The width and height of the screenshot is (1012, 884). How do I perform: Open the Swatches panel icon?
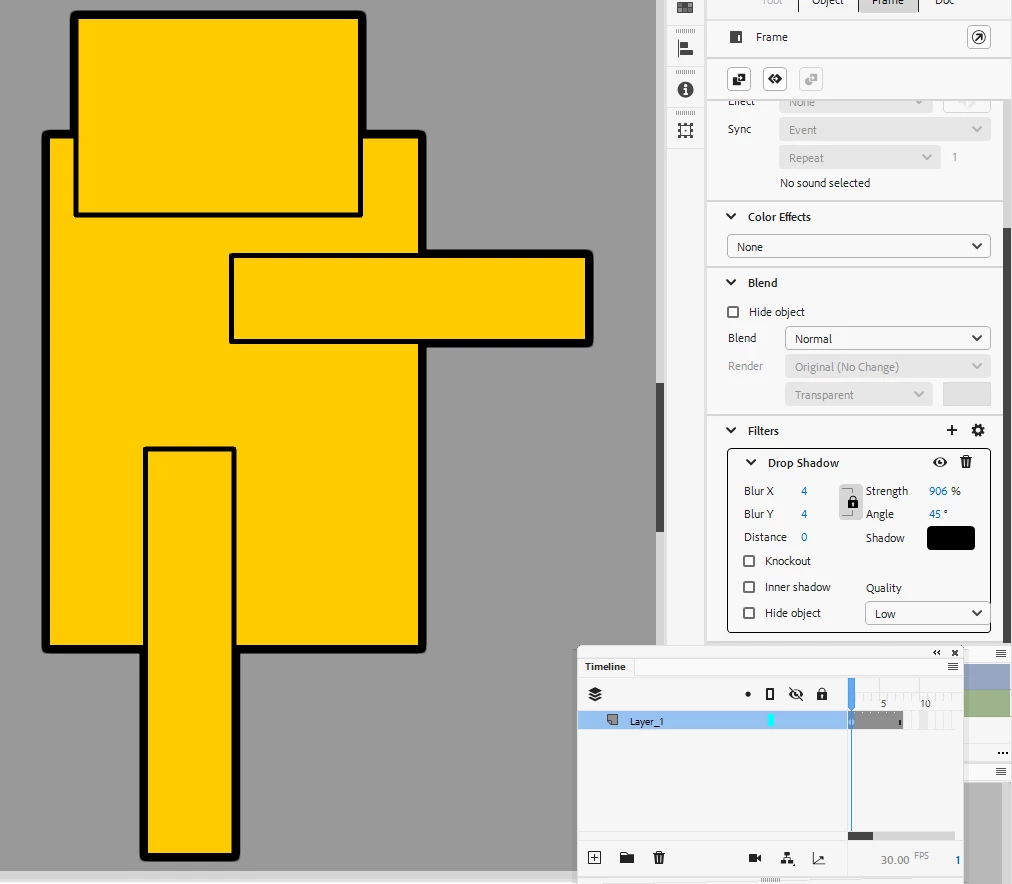pos(685,7)
